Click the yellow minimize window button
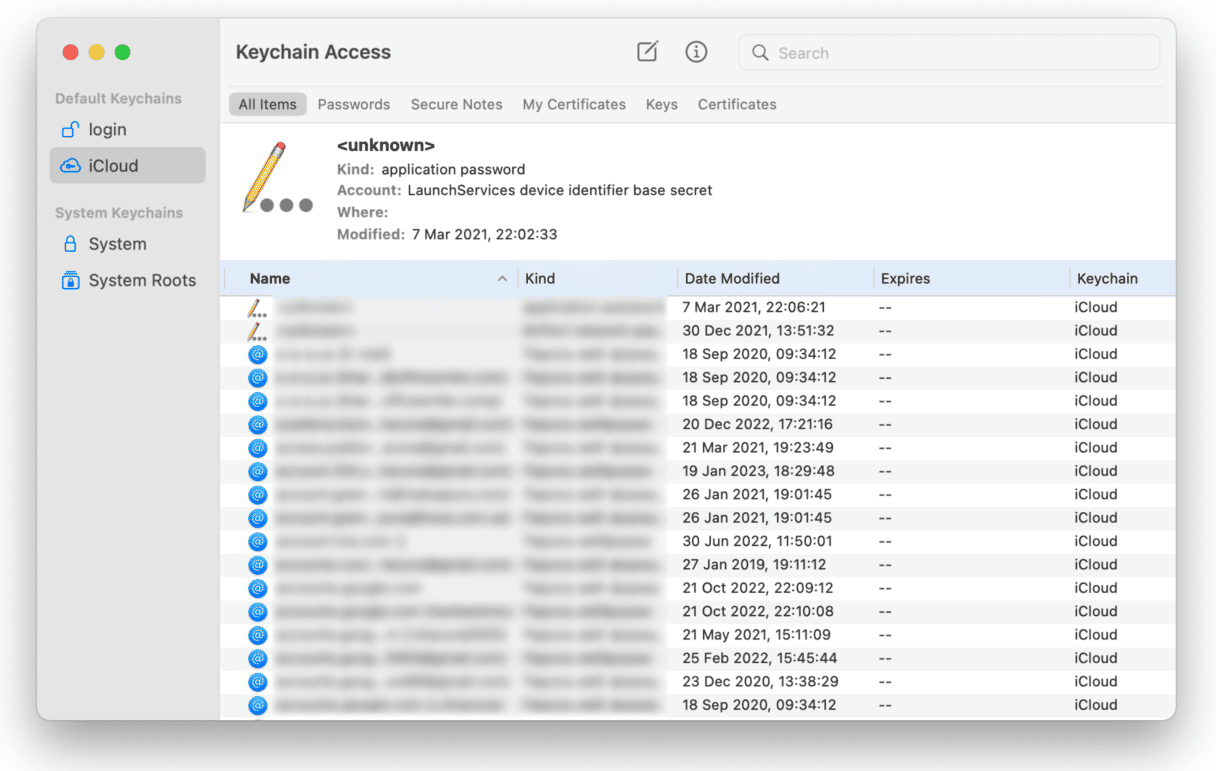Viewport: 1216px width, 771px height. pyautogui.click(x=96, y=52)
